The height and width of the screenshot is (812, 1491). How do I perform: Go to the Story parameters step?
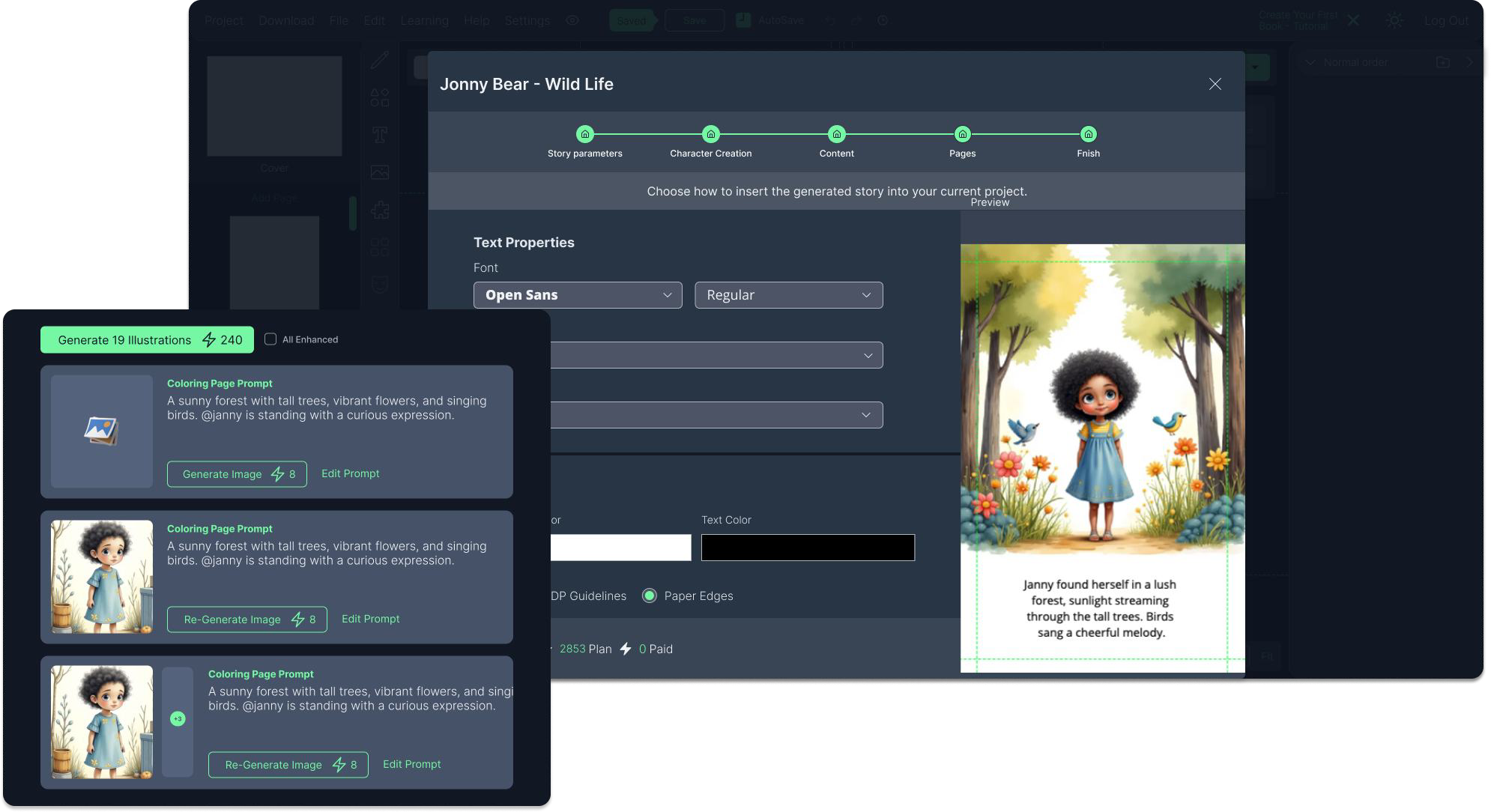584,134
